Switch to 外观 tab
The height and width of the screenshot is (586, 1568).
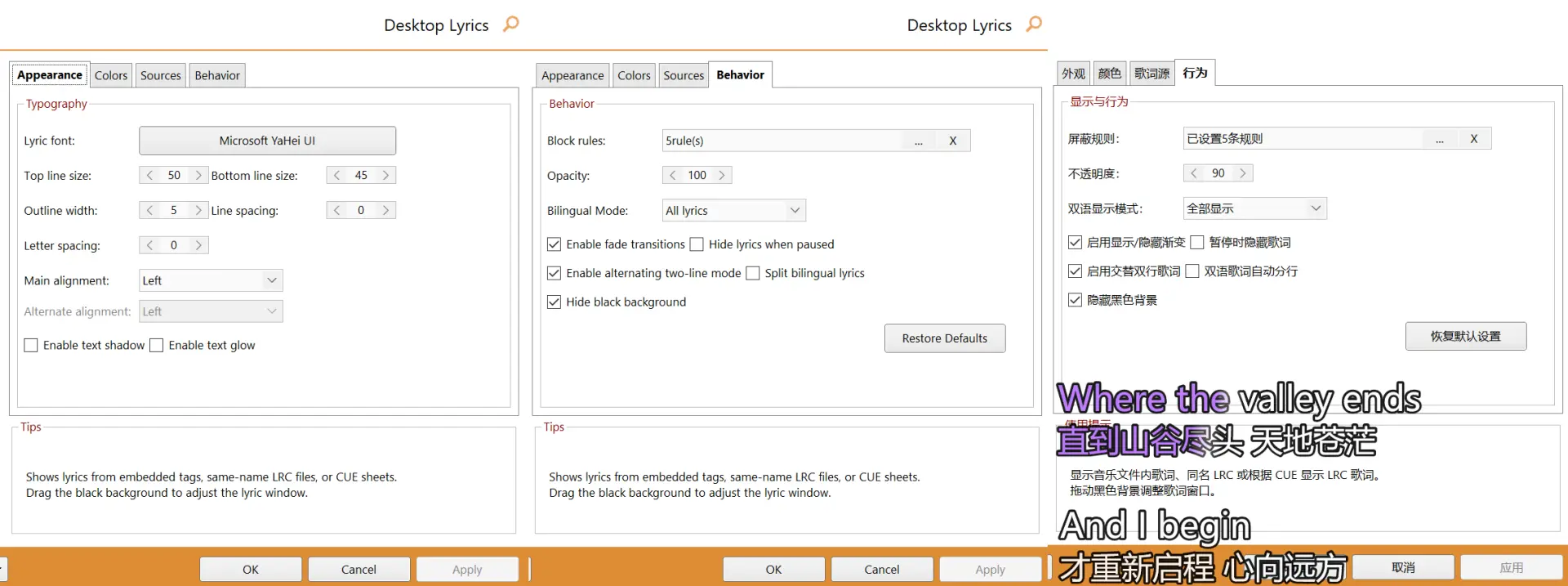point(1074,74)
